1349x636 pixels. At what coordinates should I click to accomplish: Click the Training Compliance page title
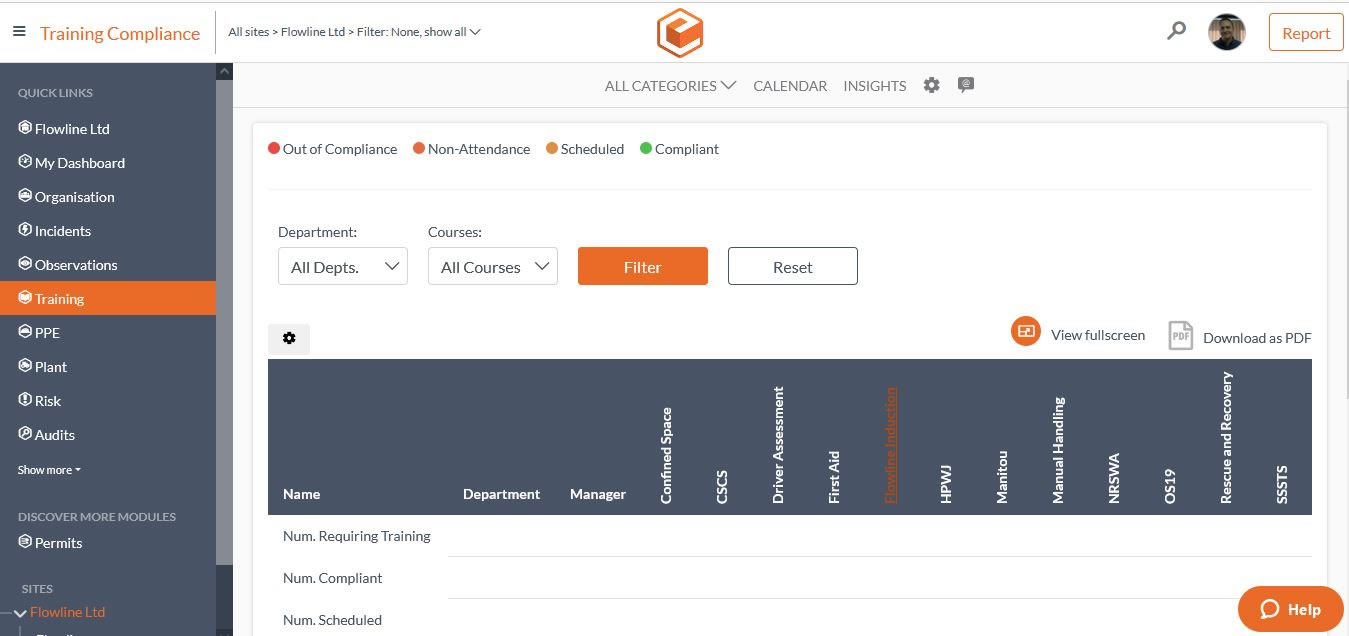tap(120, 33)
